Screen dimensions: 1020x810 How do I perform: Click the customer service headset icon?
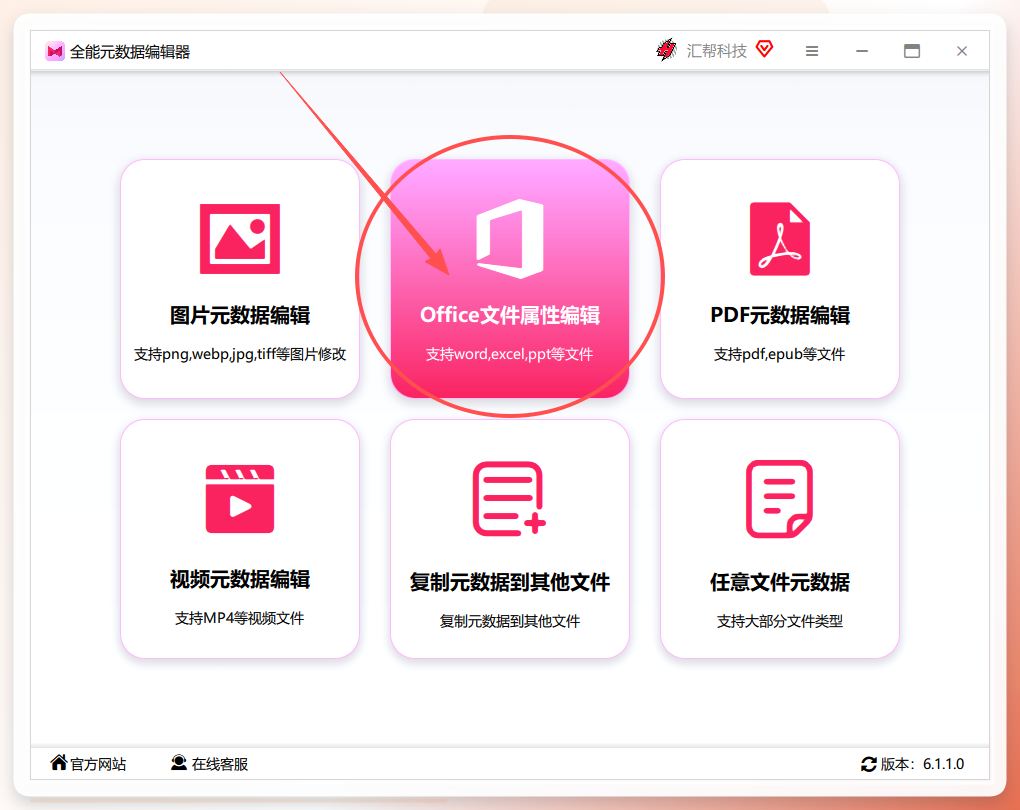point(179,763)
